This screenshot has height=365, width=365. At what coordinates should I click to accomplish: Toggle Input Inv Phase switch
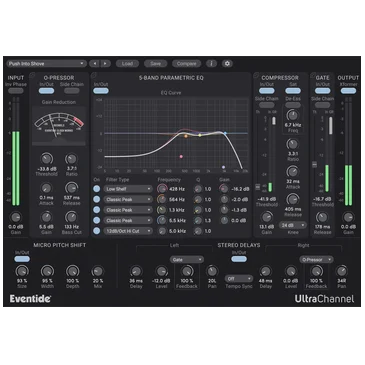pyautogui.click(x=16, y=91)
